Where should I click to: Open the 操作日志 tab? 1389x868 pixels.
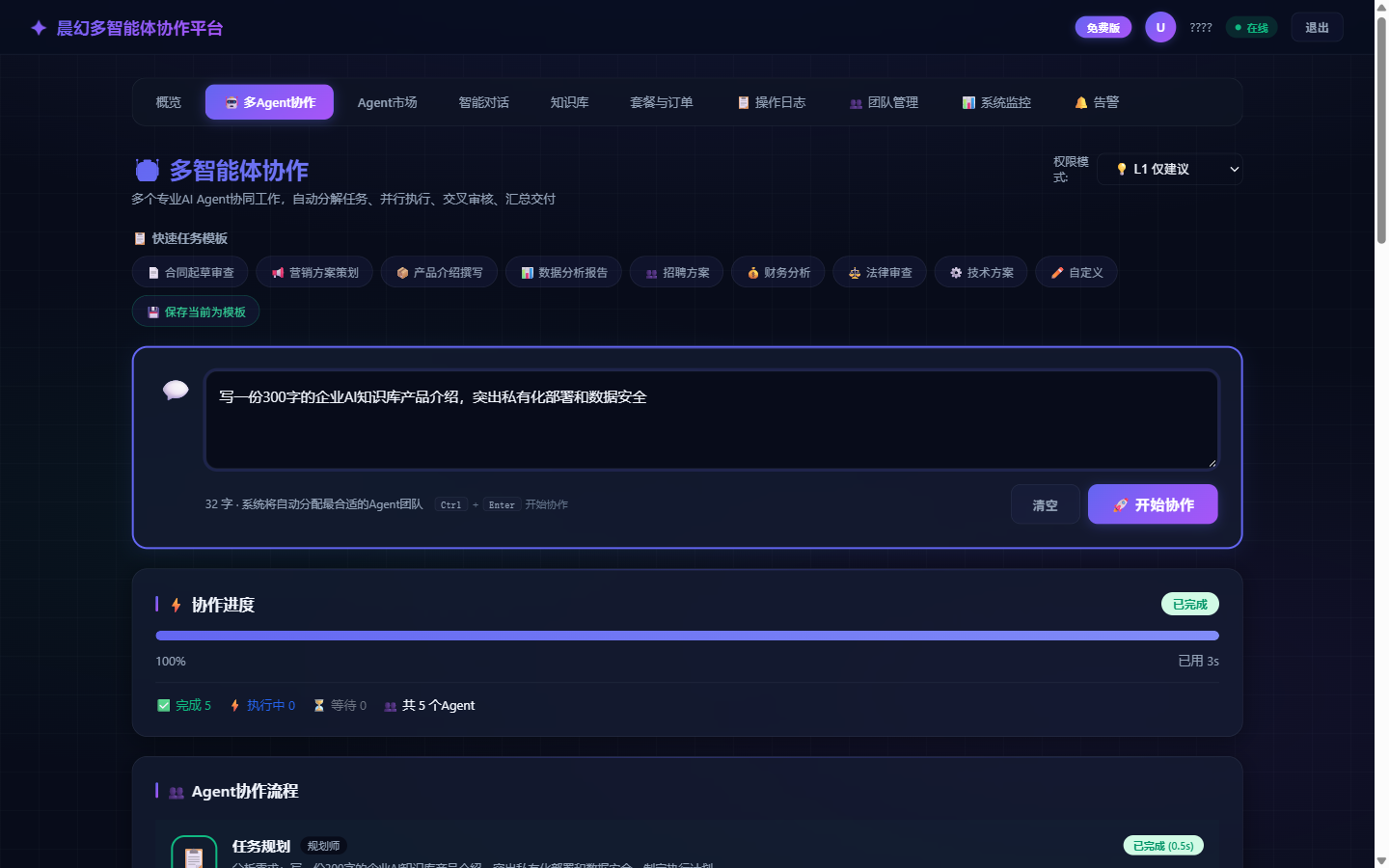pos(771,102)
